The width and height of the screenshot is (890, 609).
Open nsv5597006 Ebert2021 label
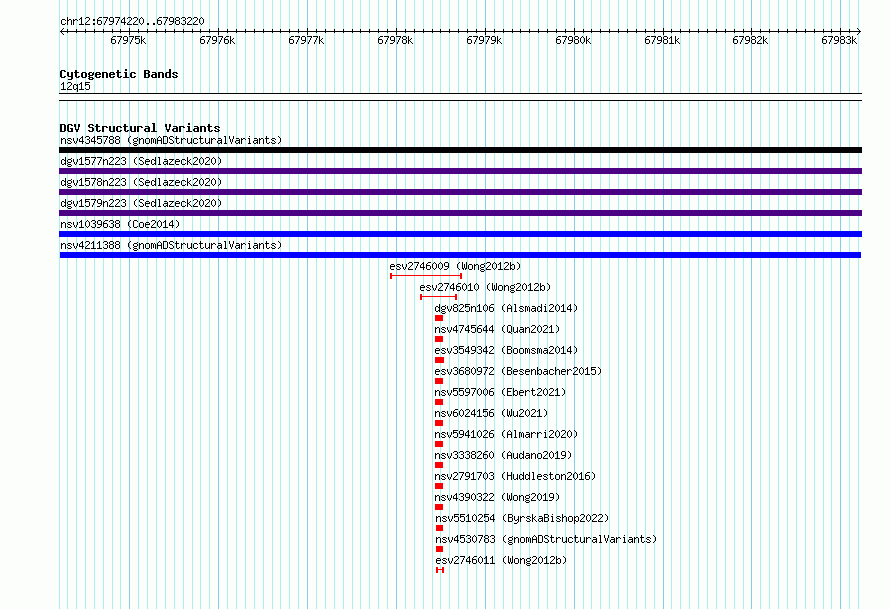(x=500, y=392)
